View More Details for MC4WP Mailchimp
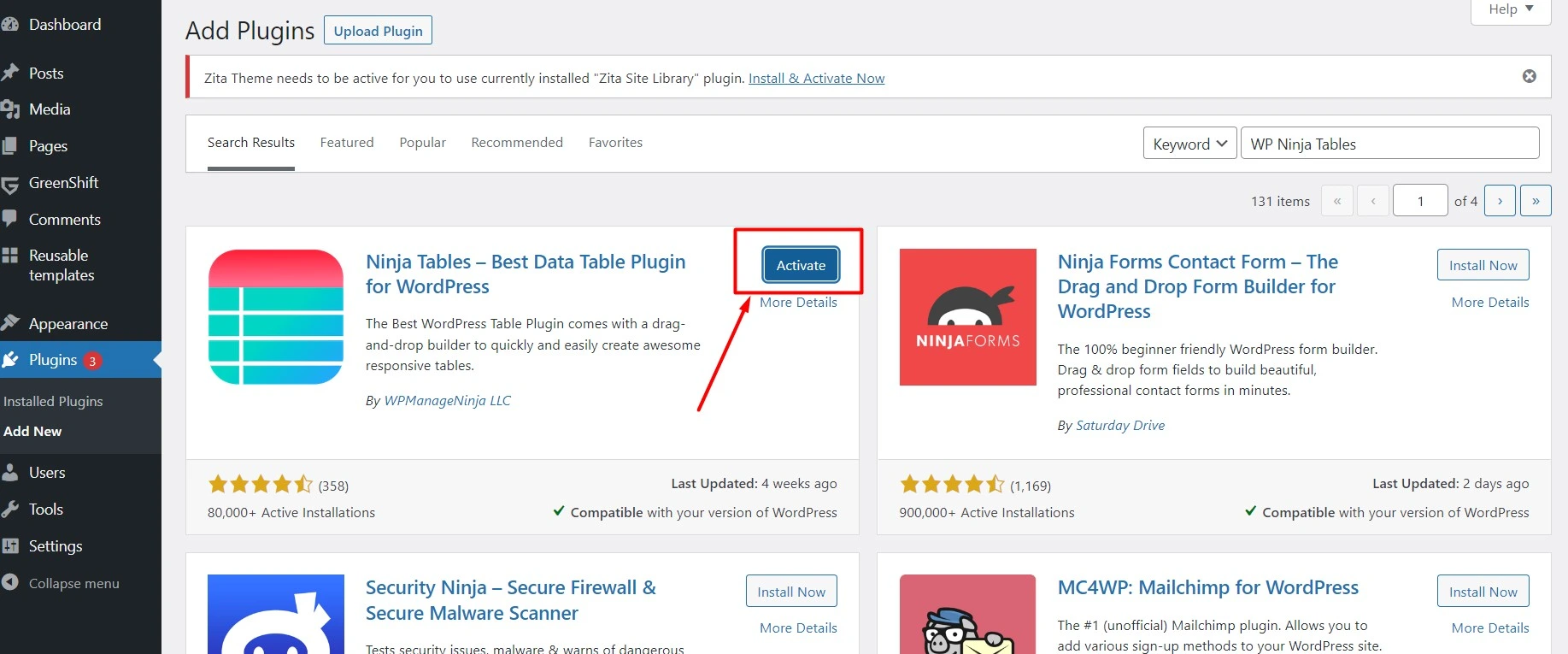This screenshot has height=654, width=1568. (1490, 627)
